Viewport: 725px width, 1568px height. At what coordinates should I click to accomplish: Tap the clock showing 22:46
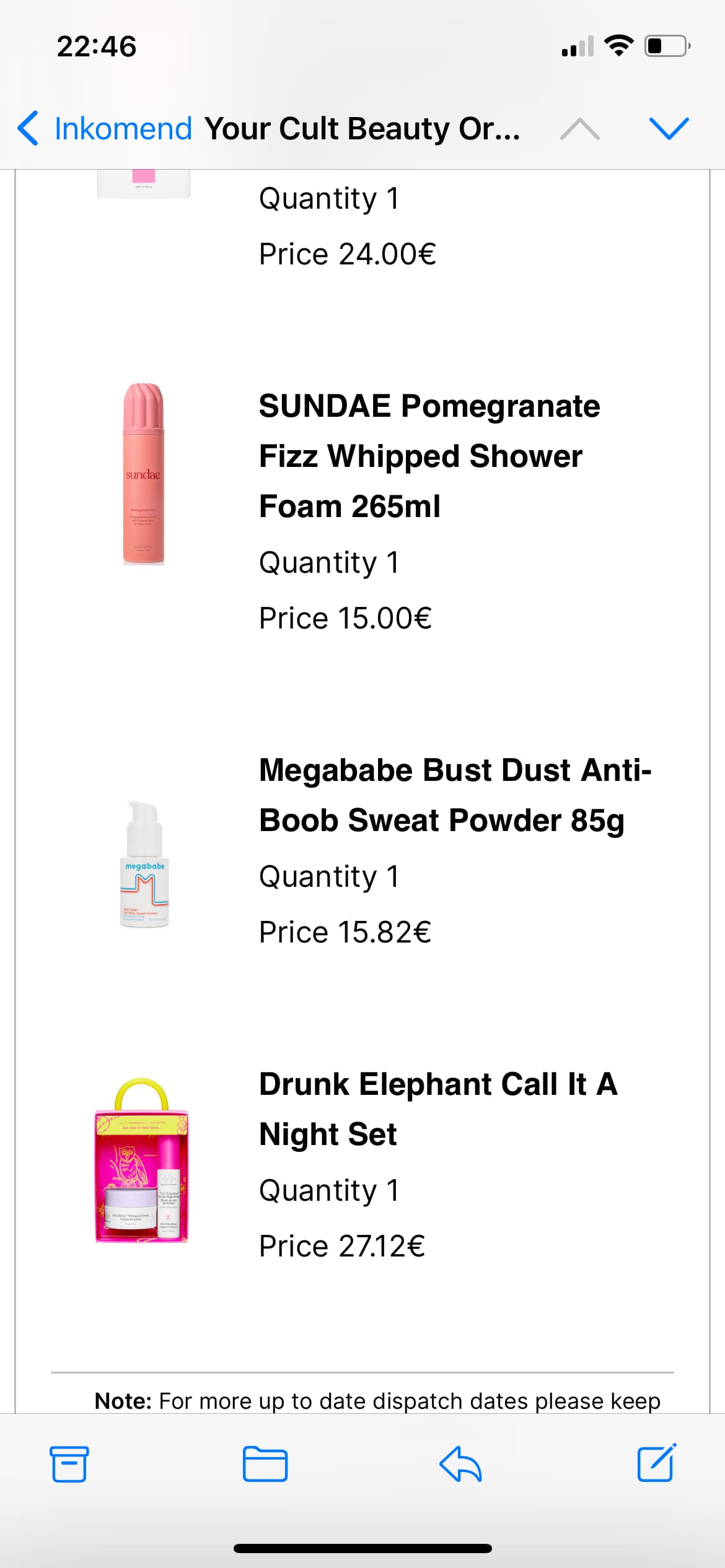97,46
